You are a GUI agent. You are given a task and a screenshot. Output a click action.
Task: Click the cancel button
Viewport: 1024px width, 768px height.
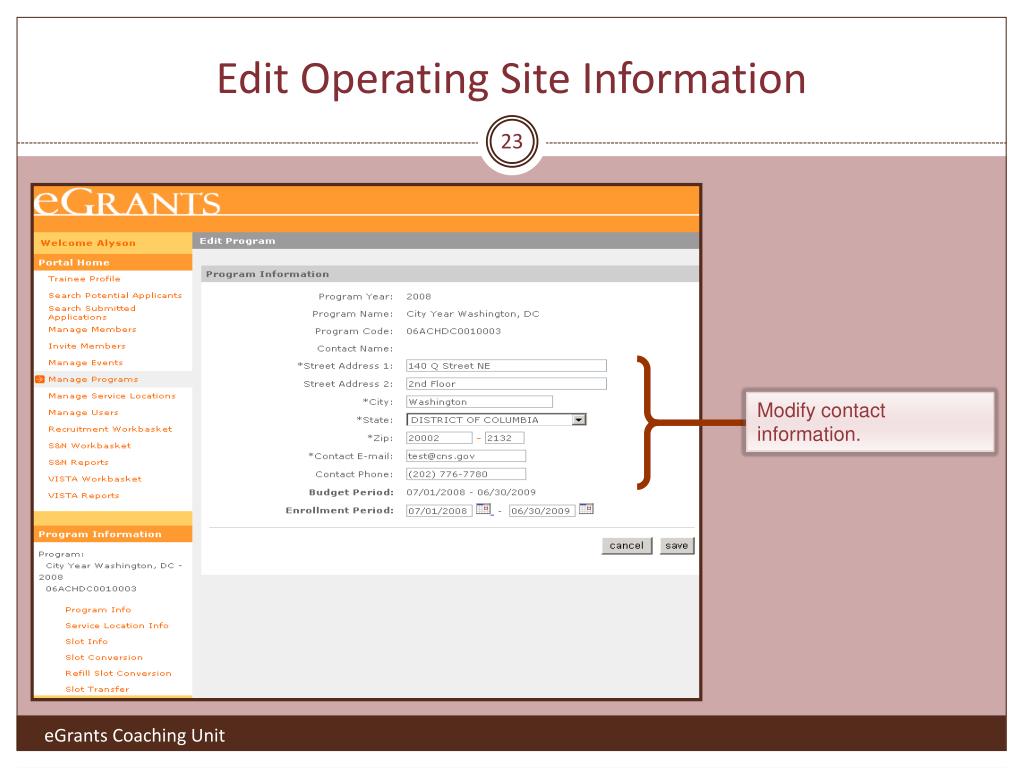click(x=626, y=545)
